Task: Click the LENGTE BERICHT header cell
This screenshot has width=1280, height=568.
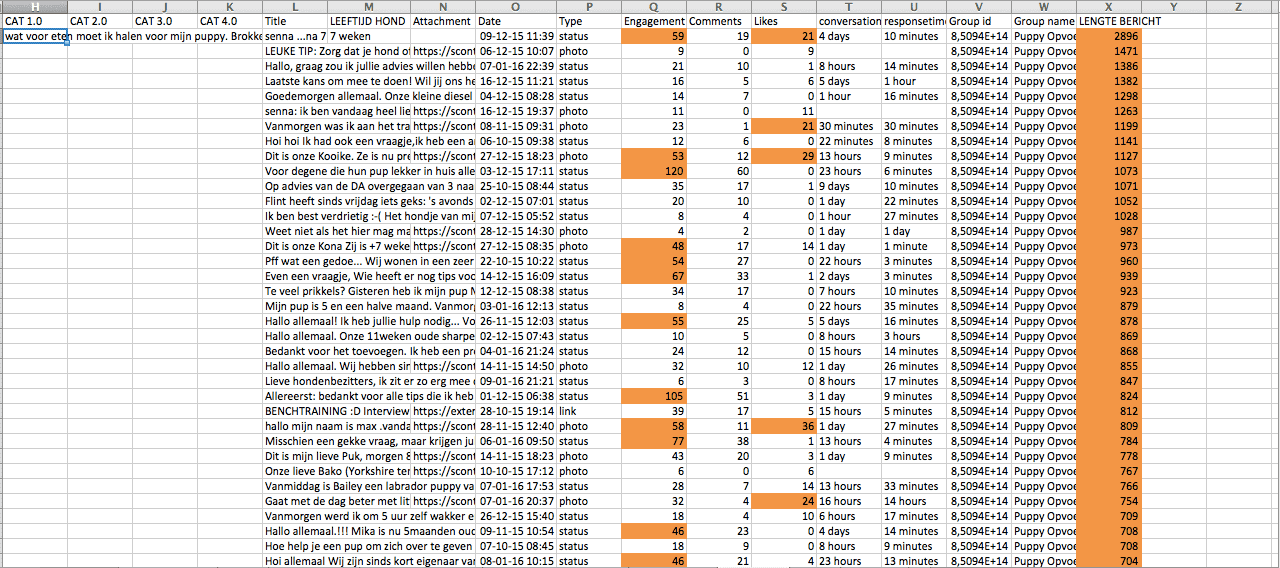Action: 1110,21
